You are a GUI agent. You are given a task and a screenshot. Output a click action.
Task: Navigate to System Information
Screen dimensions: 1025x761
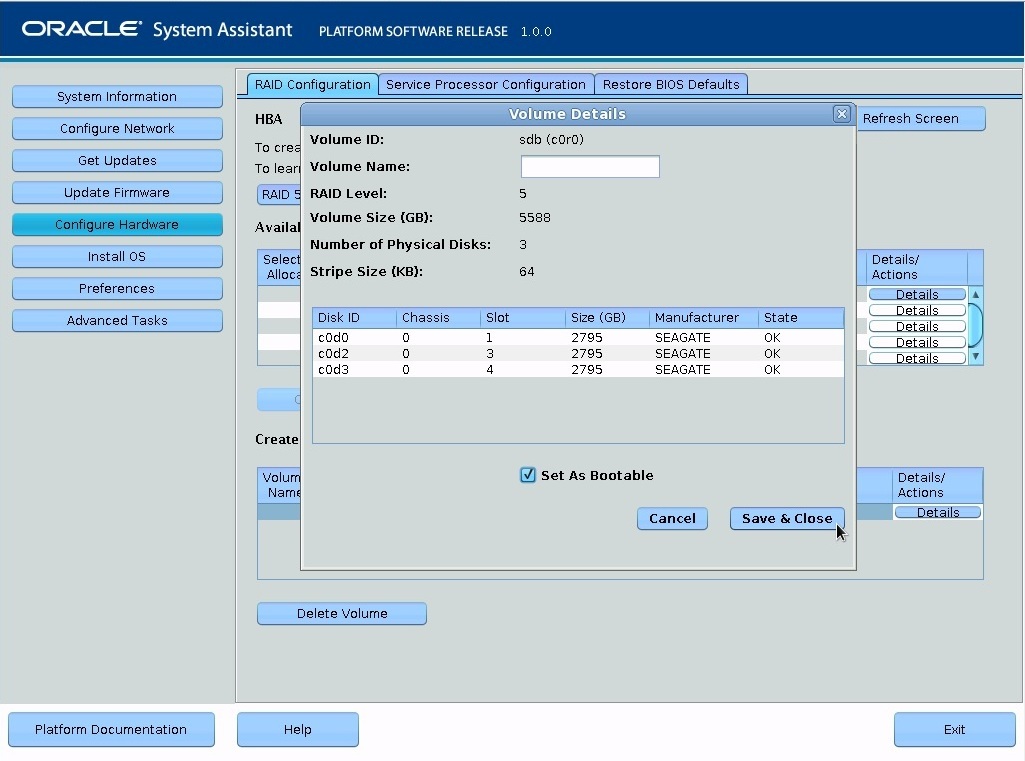tap(117, 96)
